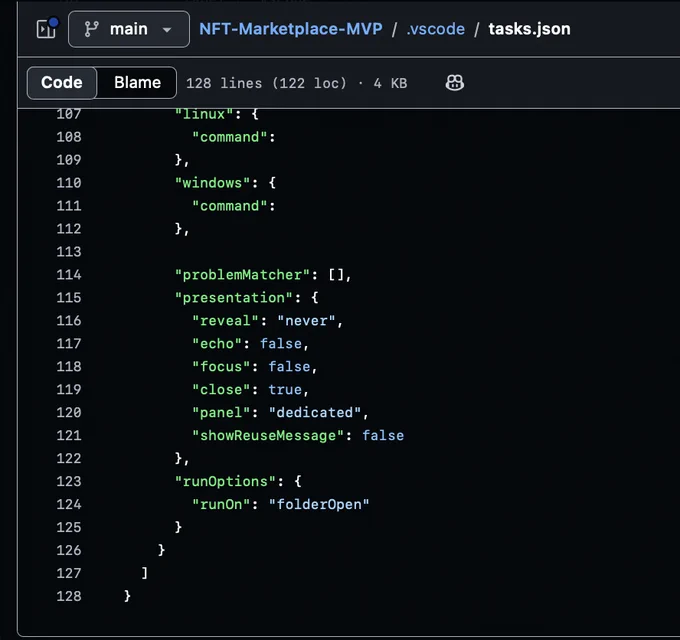Click the "folderOpen" value on line 124
This screenshot has height=640, width=680.
coord(319,504)
